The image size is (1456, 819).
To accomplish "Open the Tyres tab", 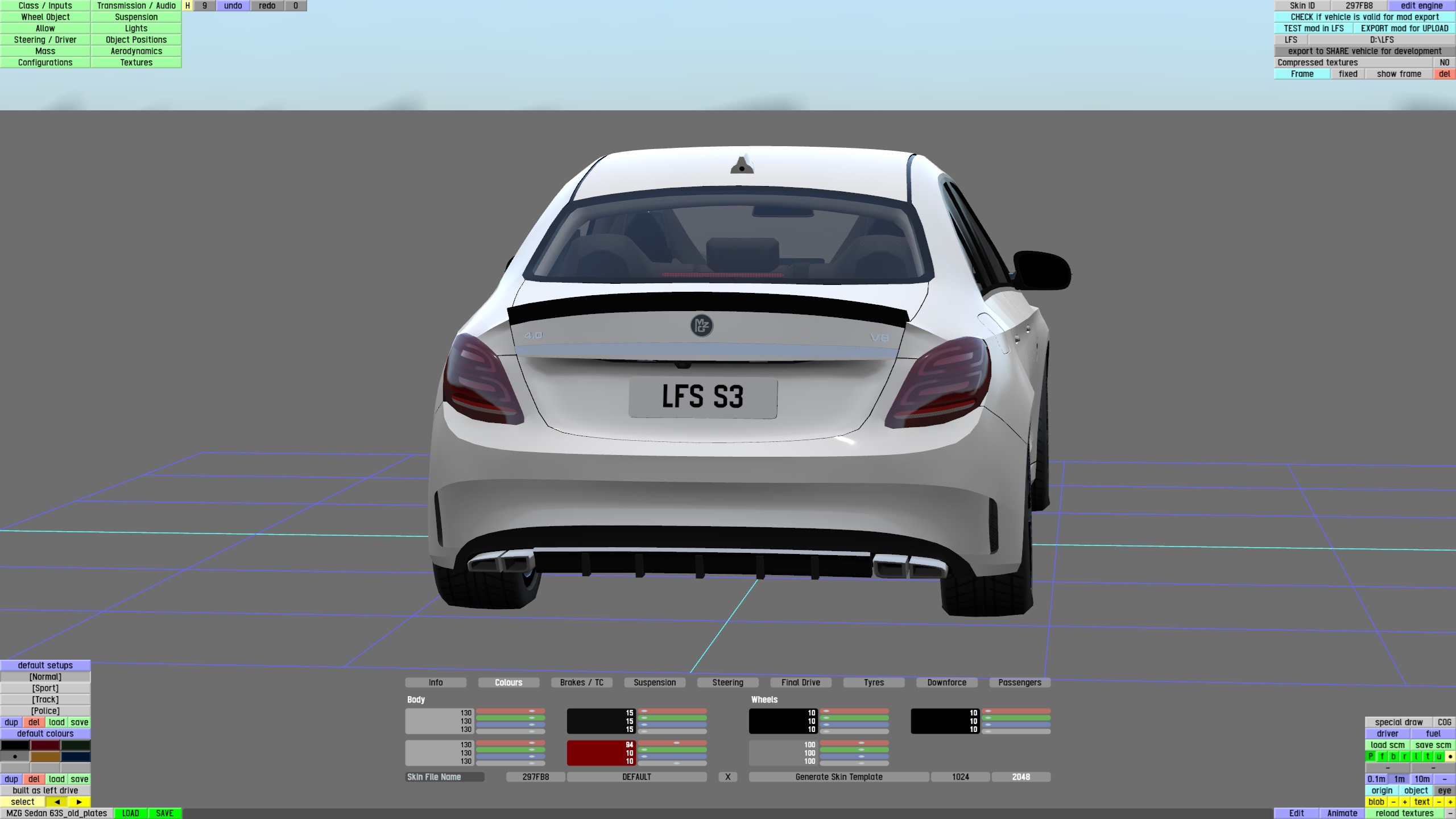I will click(x=874, y=682).
